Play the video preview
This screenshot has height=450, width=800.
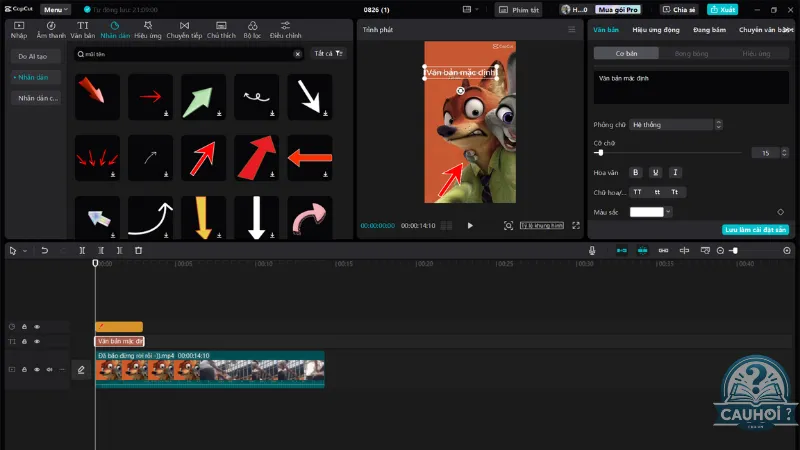(470, 226)
